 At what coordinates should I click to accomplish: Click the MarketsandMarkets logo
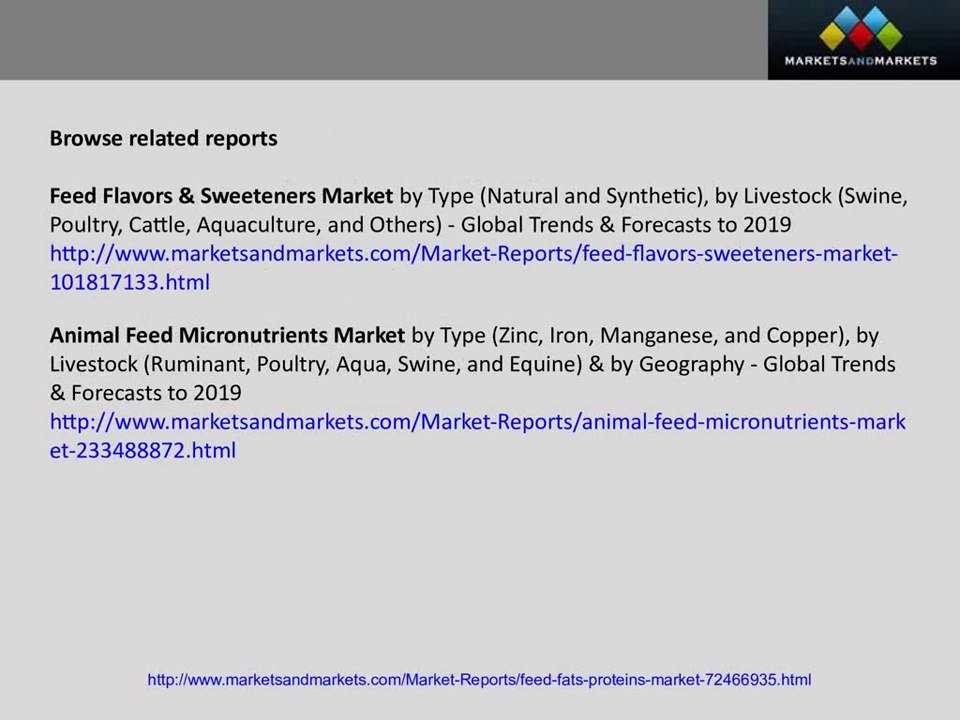click(x=863, y=40)
